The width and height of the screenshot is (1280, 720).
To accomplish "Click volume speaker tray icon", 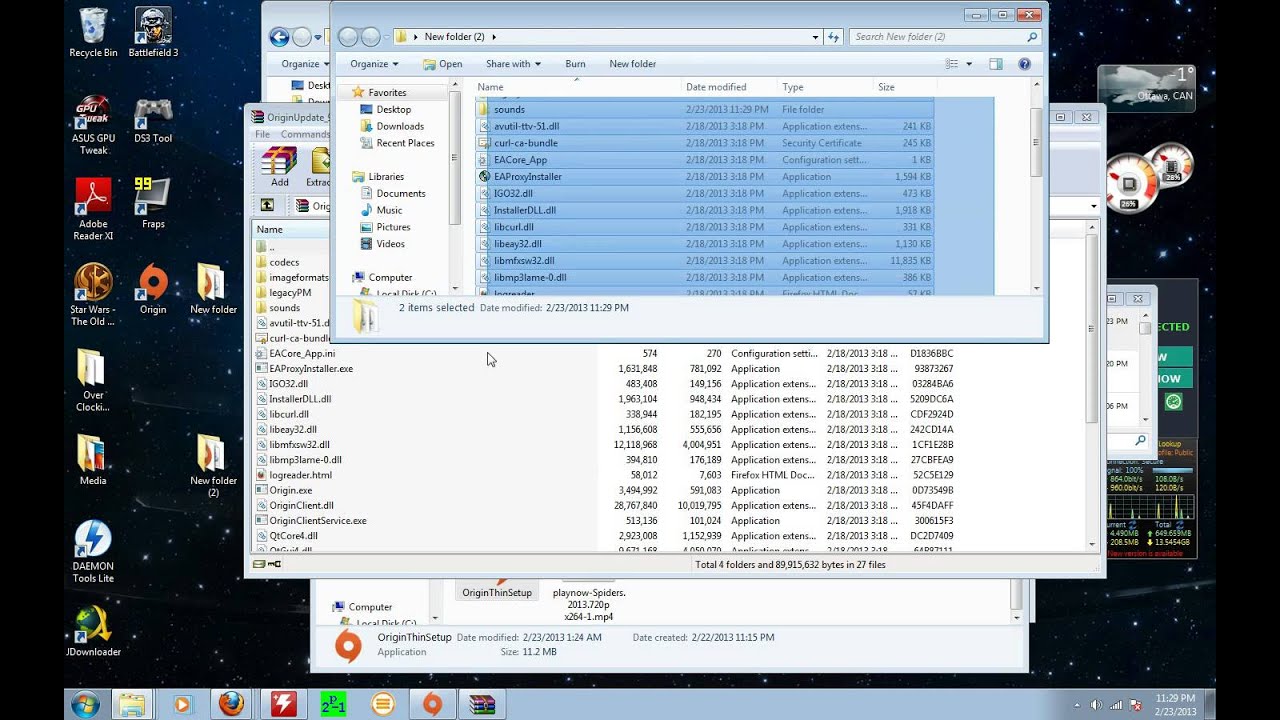I will pyautogui.click(x=1096, y=705).
